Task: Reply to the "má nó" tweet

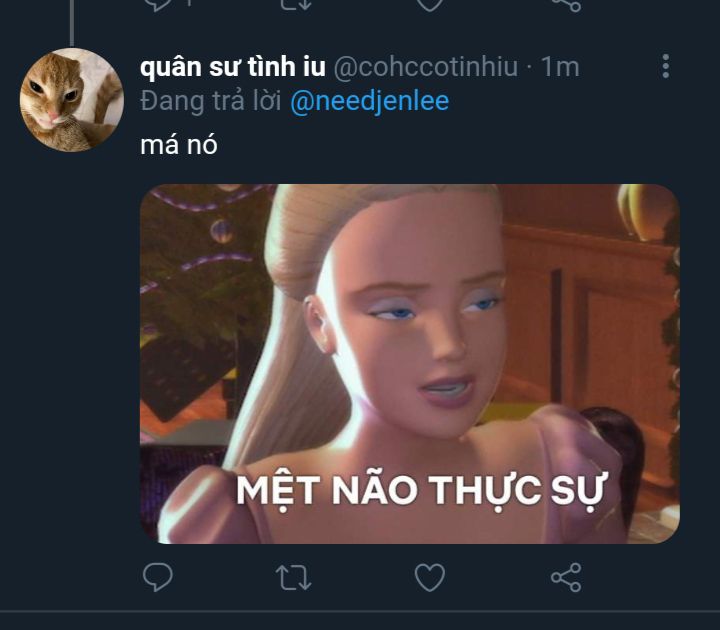Action: [158, 577]
